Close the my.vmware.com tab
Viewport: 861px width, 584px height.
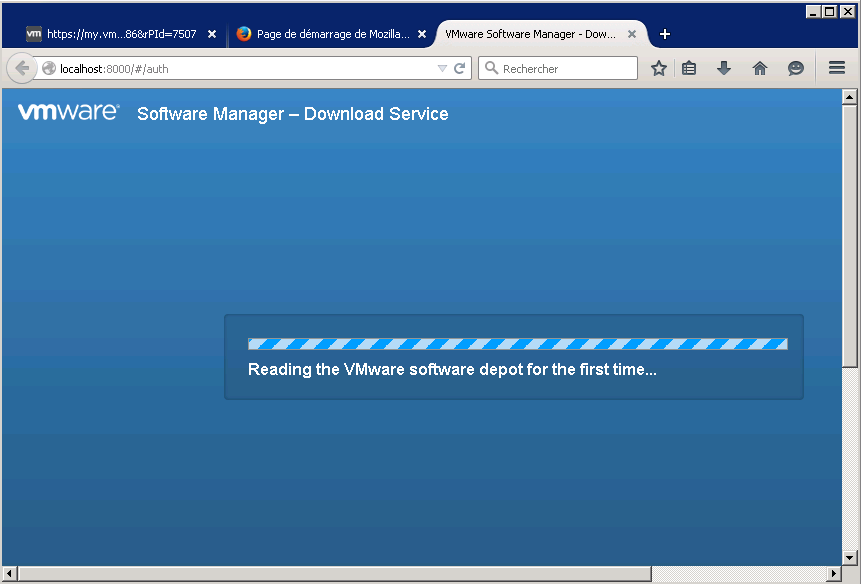212,34
